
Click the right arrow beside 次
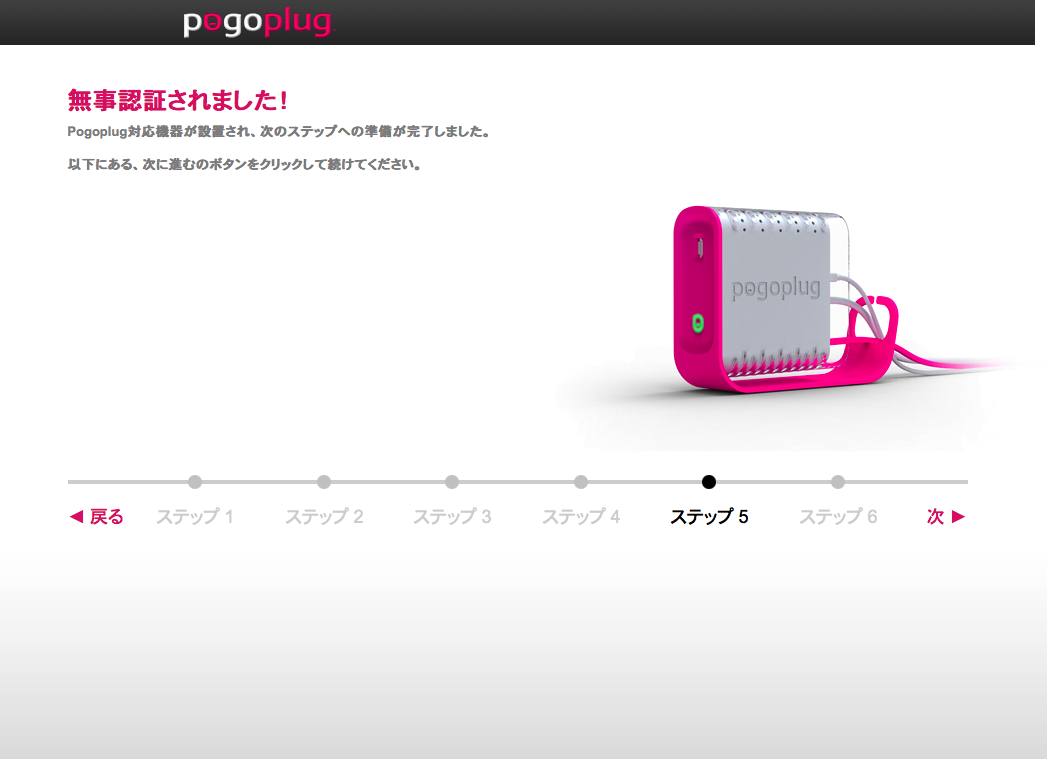[959, 517]
